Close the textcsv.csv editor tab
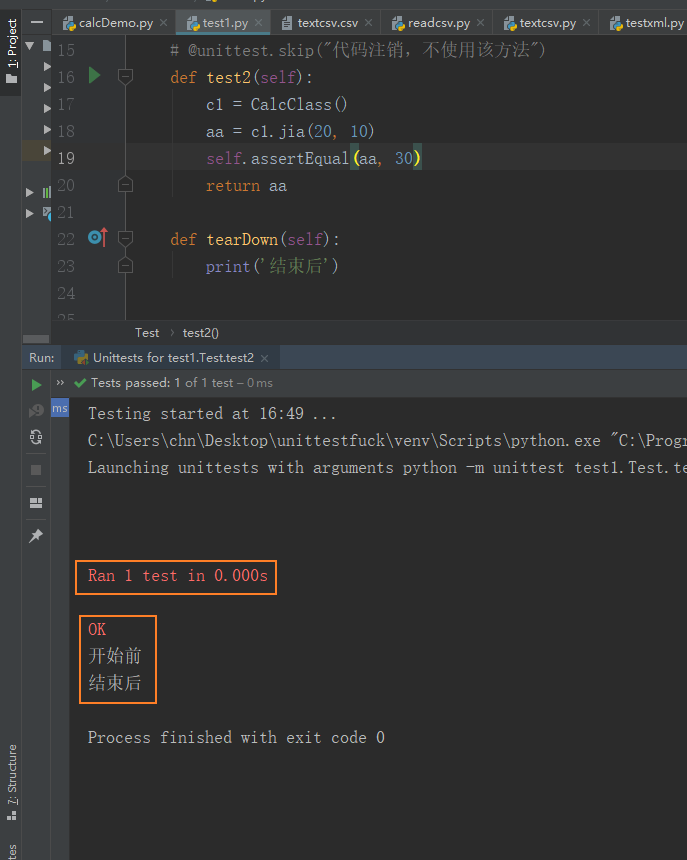 tap(368, 23)
